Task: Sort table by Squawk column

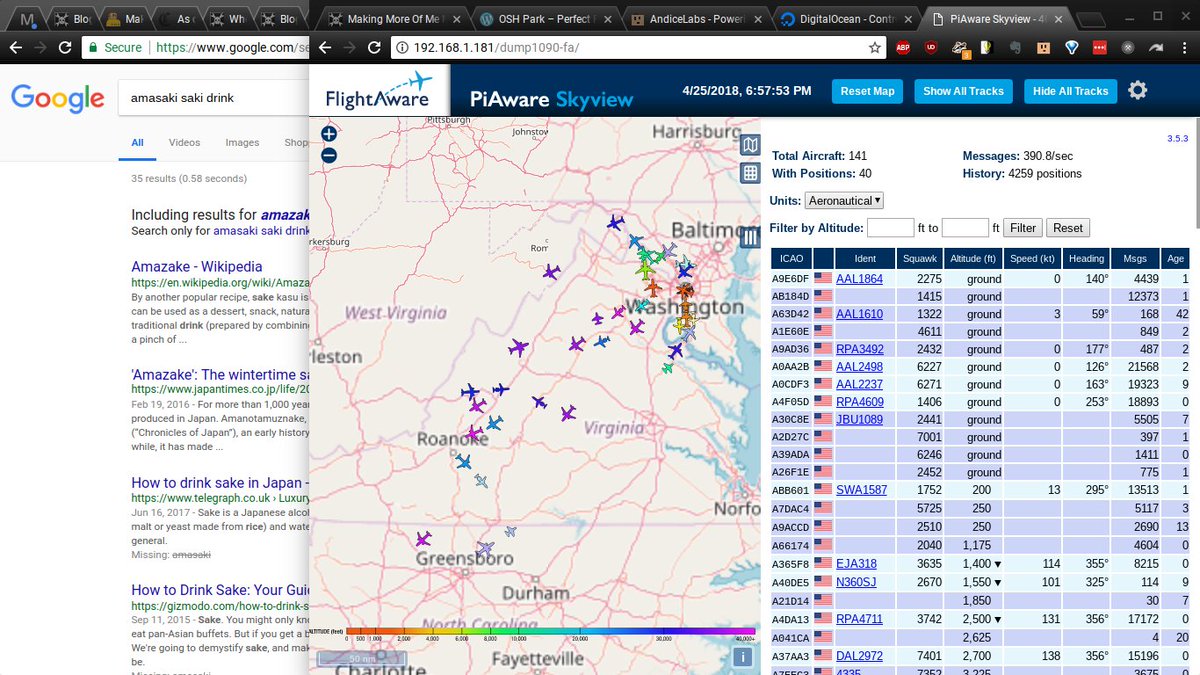Action: (920, 258)
